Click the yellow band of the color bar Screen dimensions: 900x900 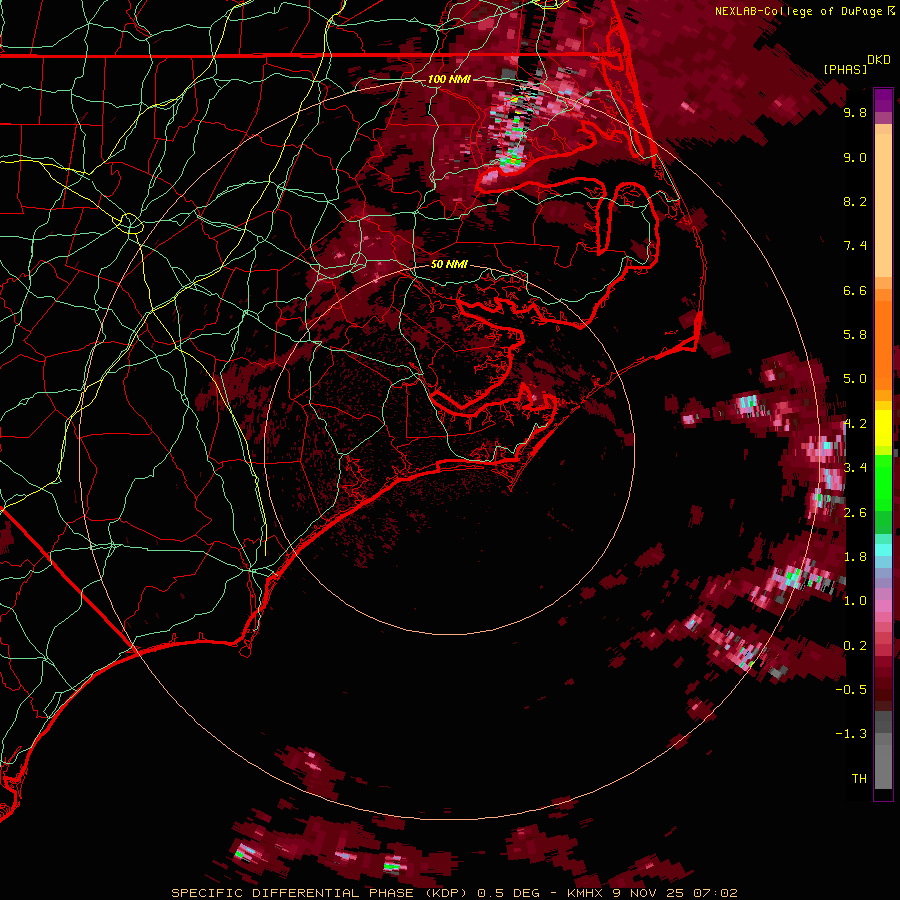pyautogui.click(x=883, y=428)
